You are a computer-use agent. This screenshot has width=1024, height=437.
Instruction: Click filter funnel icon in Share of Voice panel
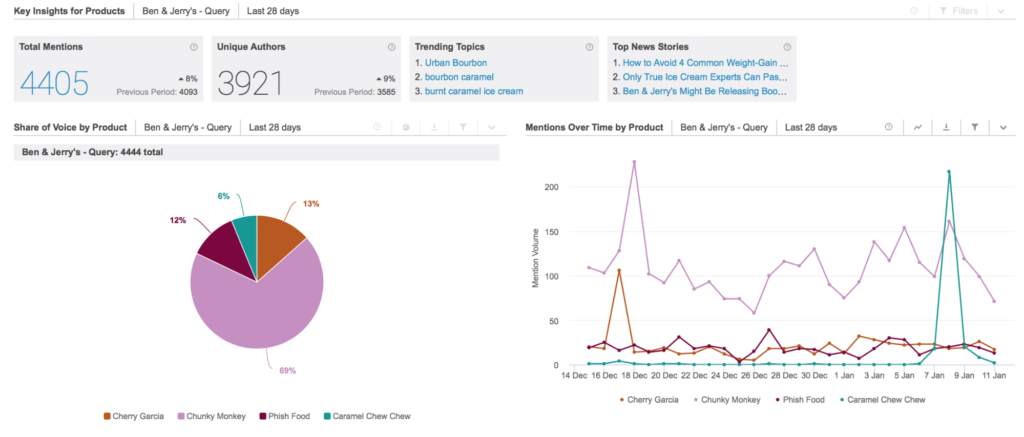463,128
